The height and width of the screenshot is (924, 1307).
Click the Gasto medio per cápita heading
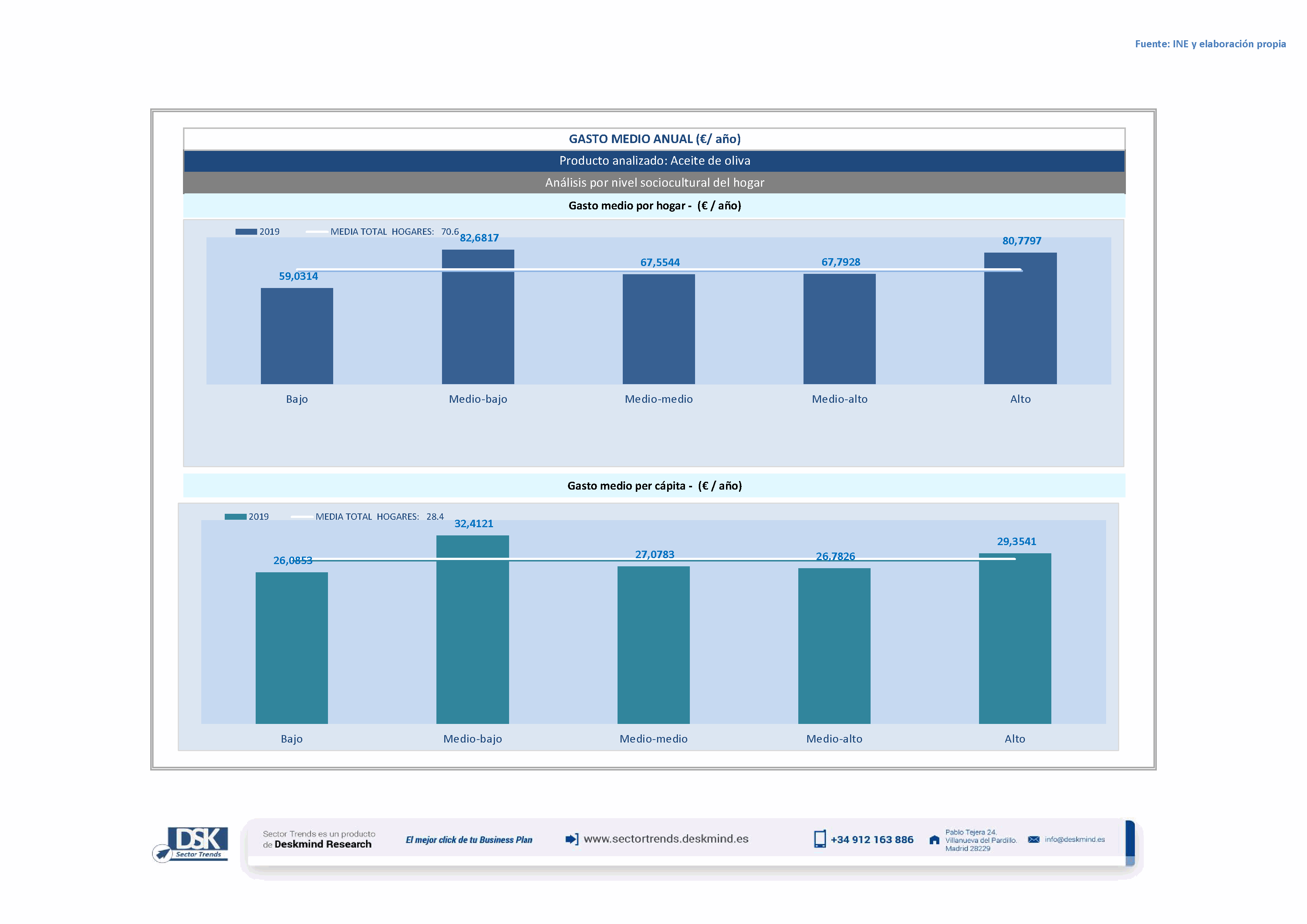(x=654, y=485)
